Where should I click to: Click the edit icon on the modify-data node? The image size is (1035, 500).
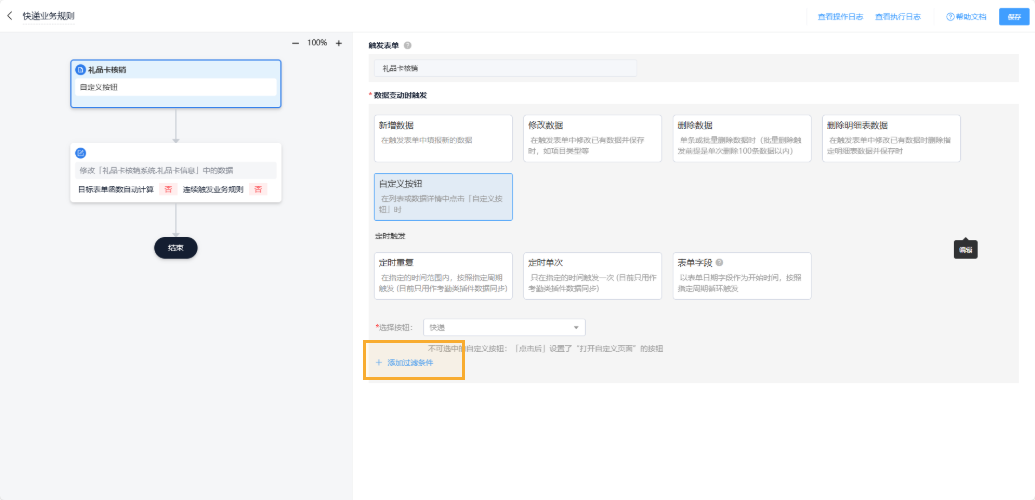pyautogui.click(x=81, y=153)
